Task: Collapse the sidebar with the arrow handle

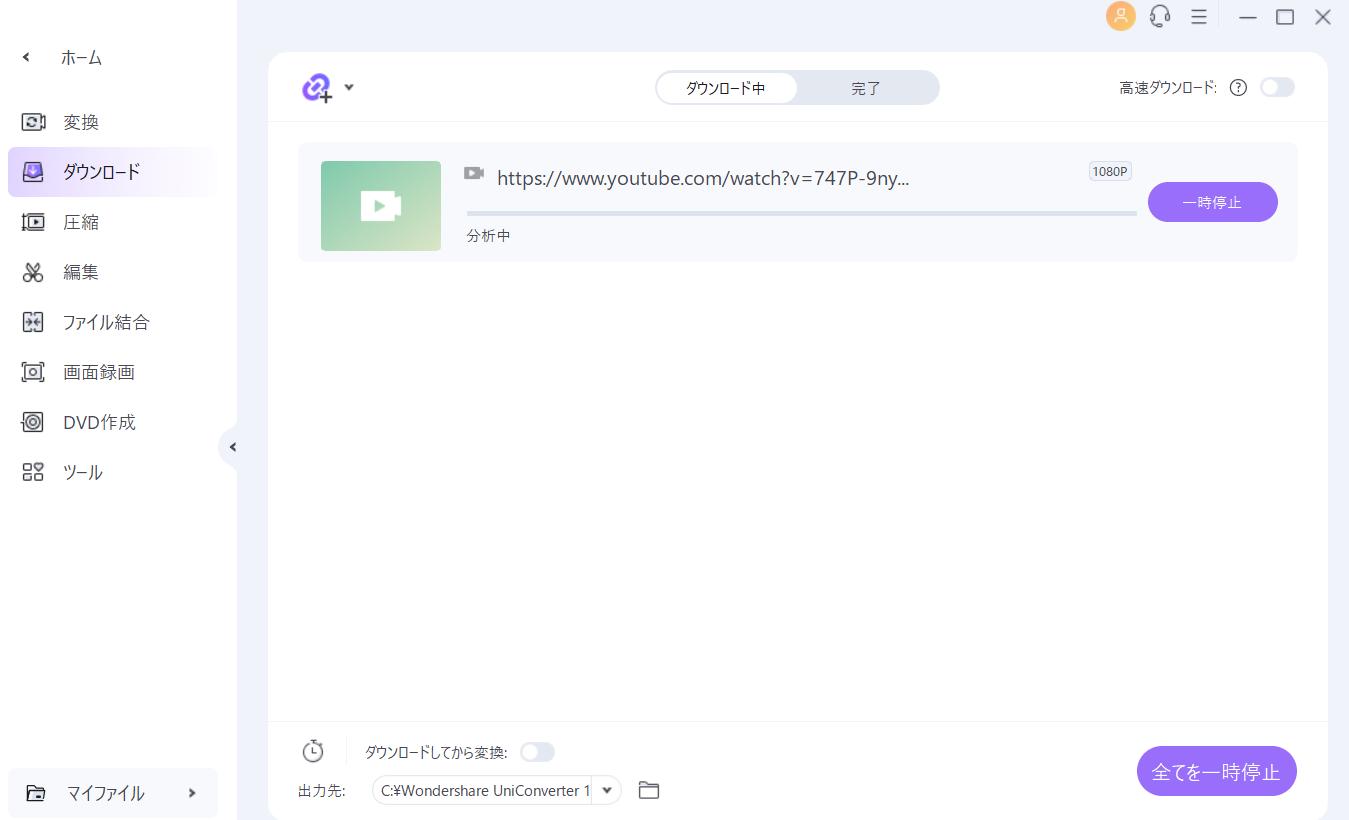Action: pos(231,447)
